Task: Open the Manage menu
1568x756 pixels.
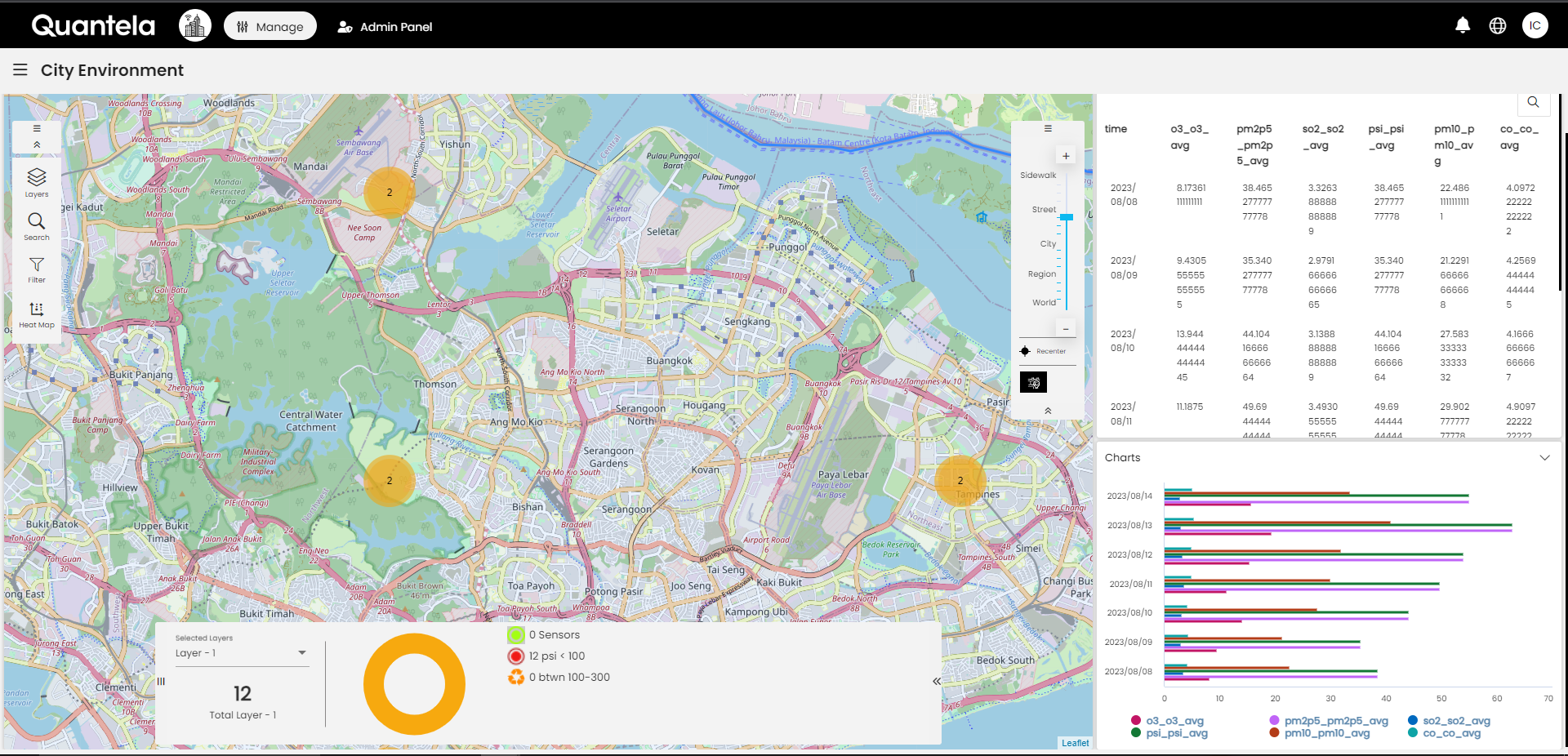Action: (x=270, y=26)
